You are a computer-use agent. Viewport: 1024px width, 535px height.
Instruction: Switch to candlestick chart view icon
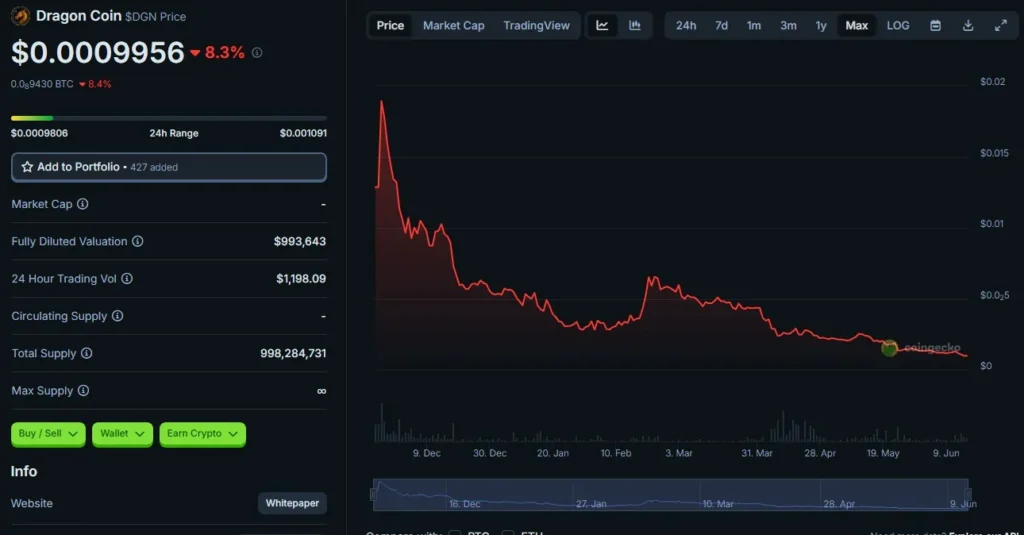pyautogui.click(x=635, y=25)
